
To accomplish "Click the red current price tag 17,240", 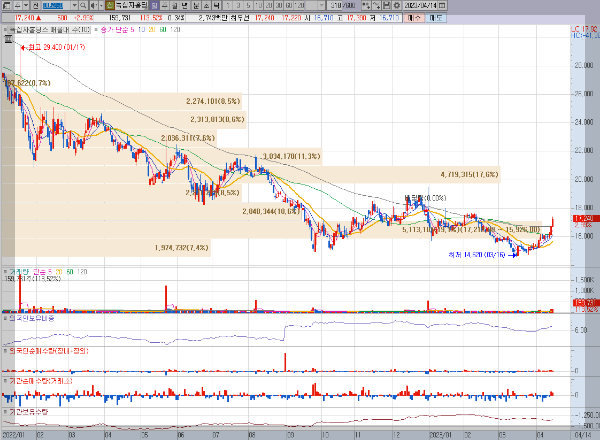I will pos(585,218).
